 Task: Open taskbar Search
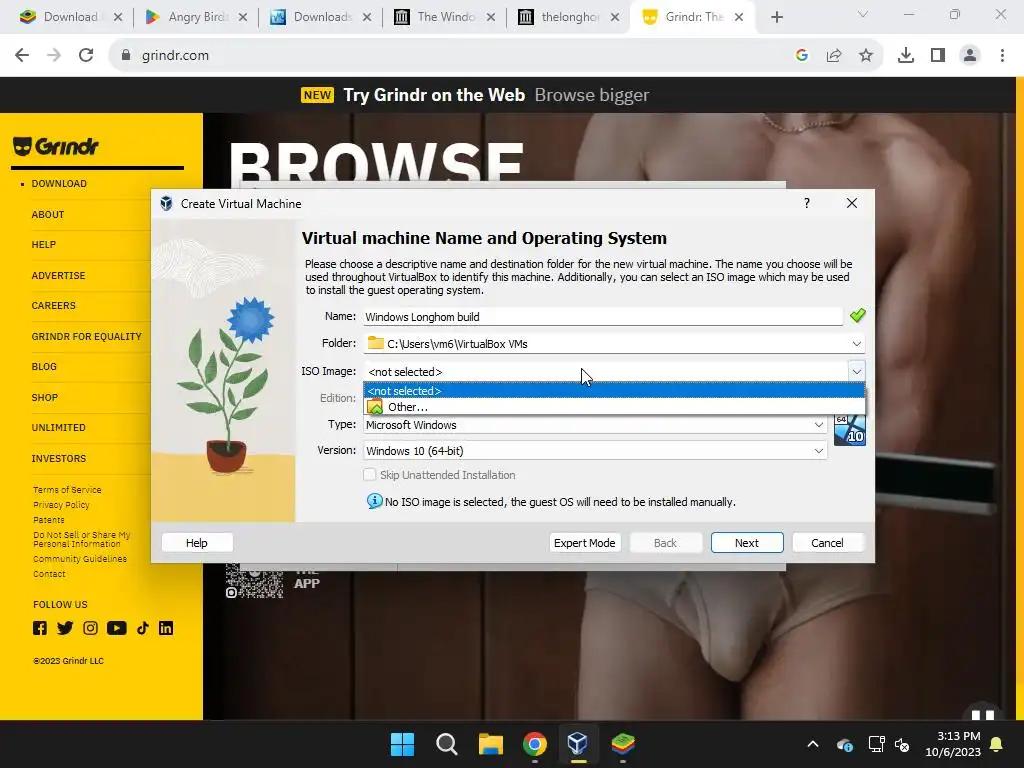[x=447, y=744]
